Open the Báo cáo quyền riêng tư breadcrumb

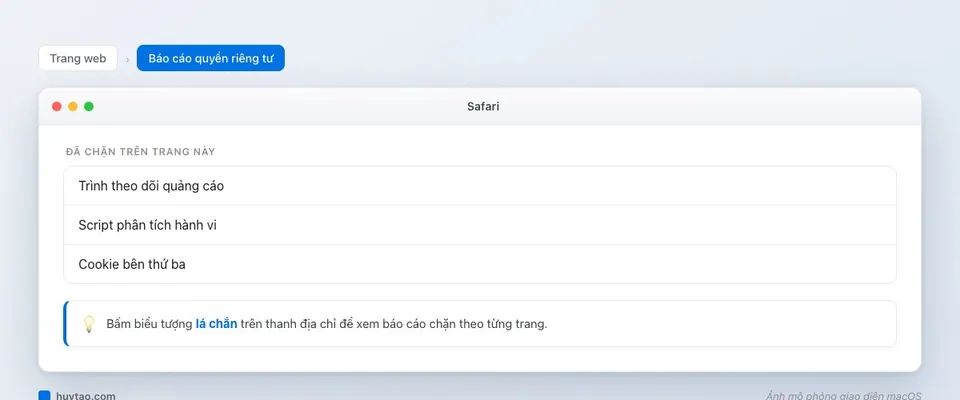tap(211, 58)
